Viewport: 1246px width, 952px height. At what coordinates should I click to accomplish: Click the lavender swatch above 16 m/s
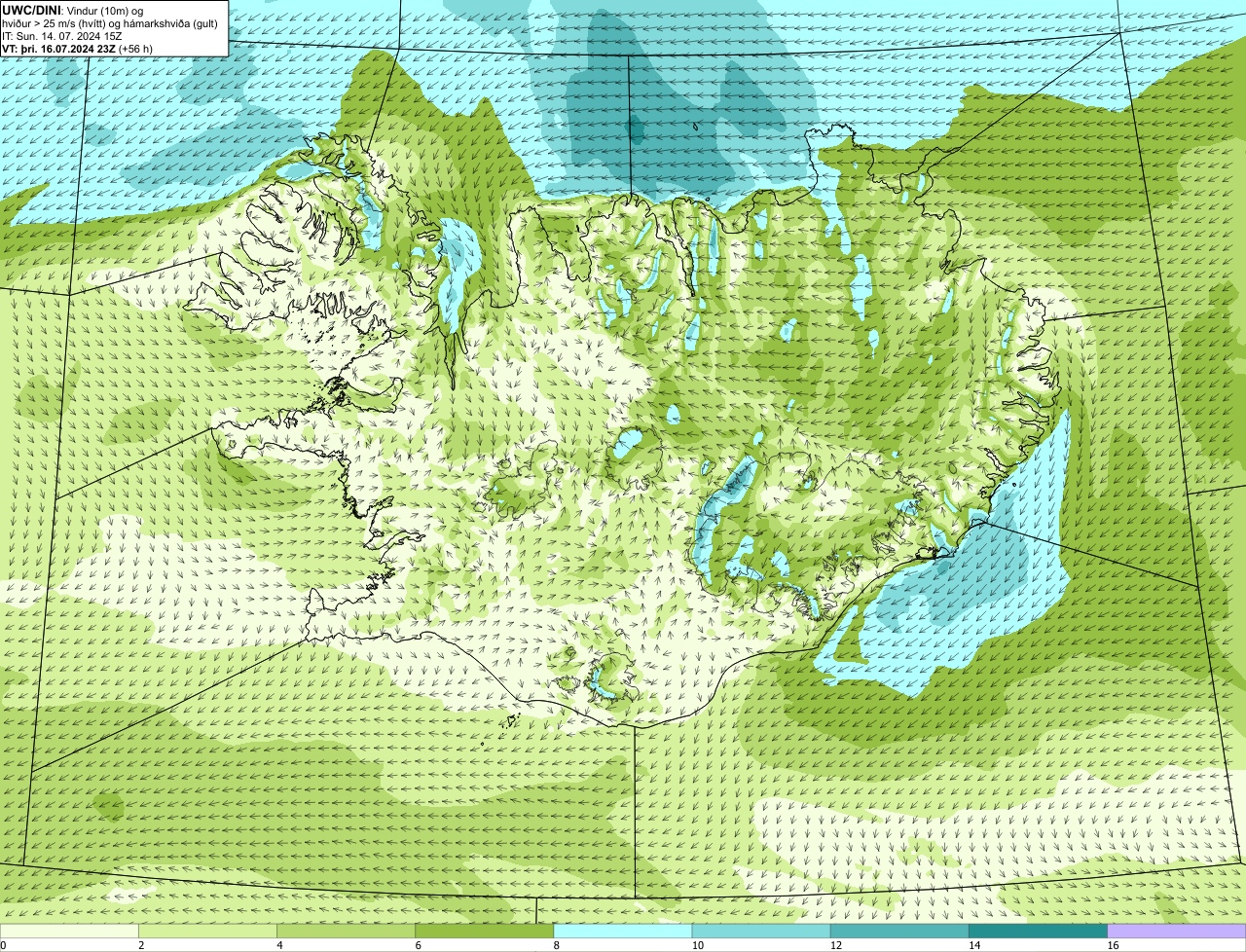[1177, 932]
